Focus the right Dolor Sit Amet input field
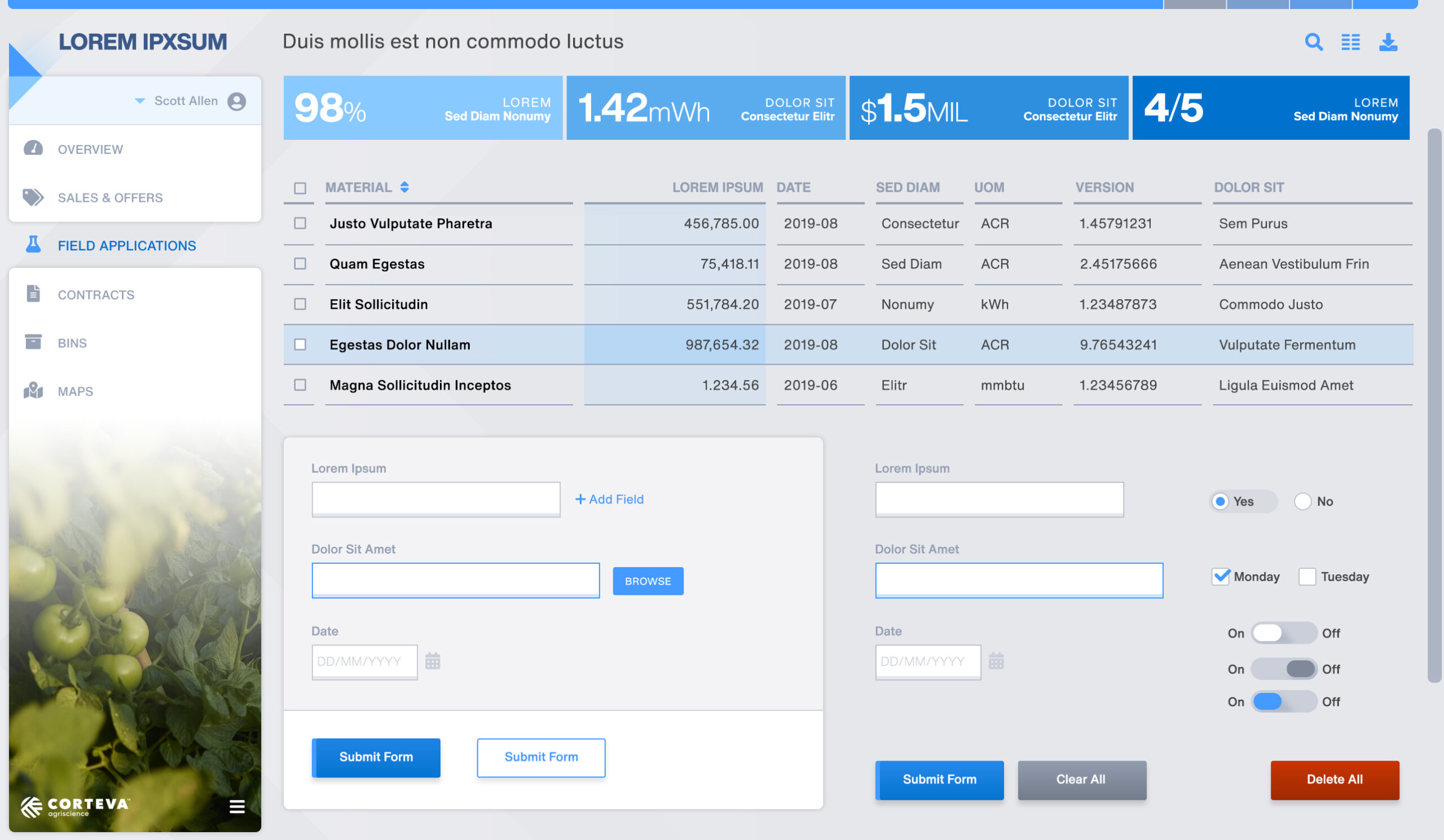 (1019, 581)
